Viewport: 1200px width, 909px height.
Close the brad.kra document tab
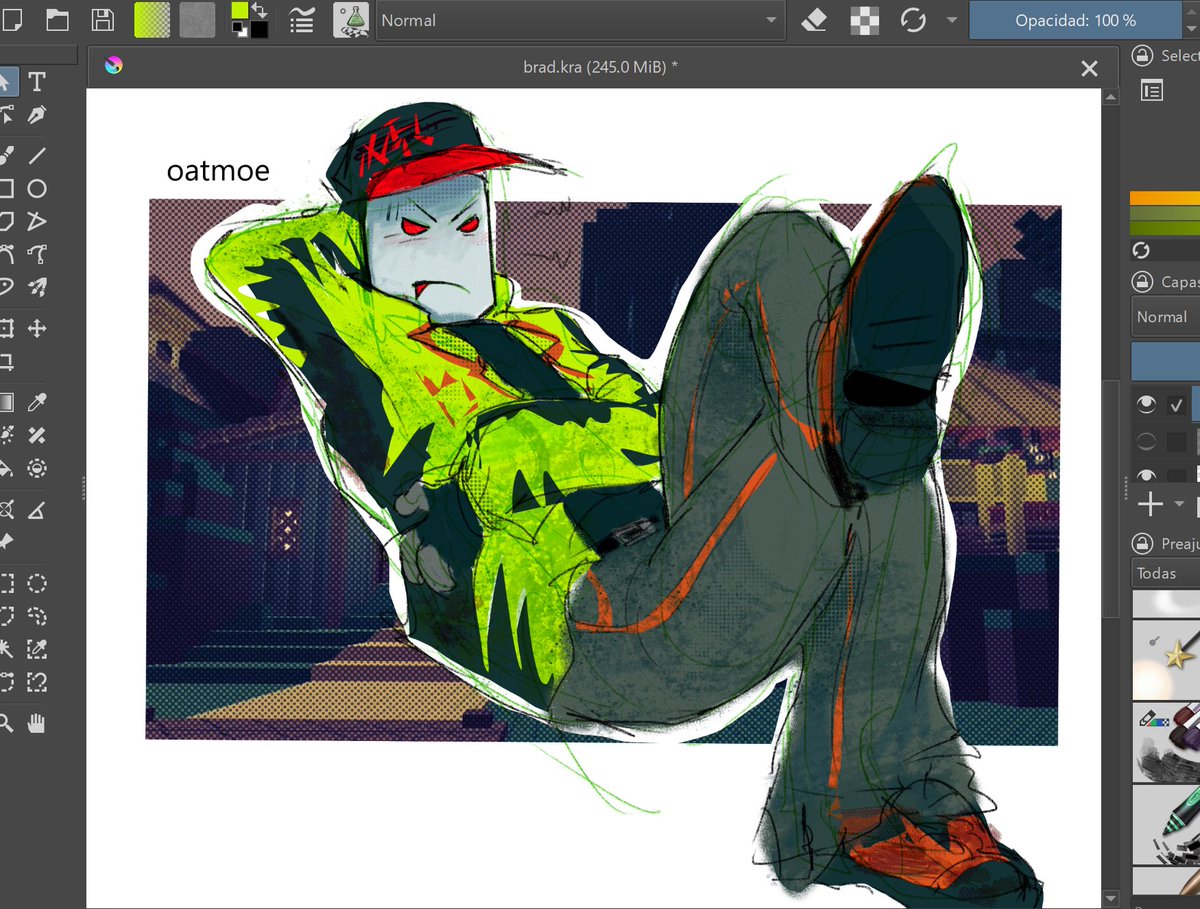[1090, 68]
